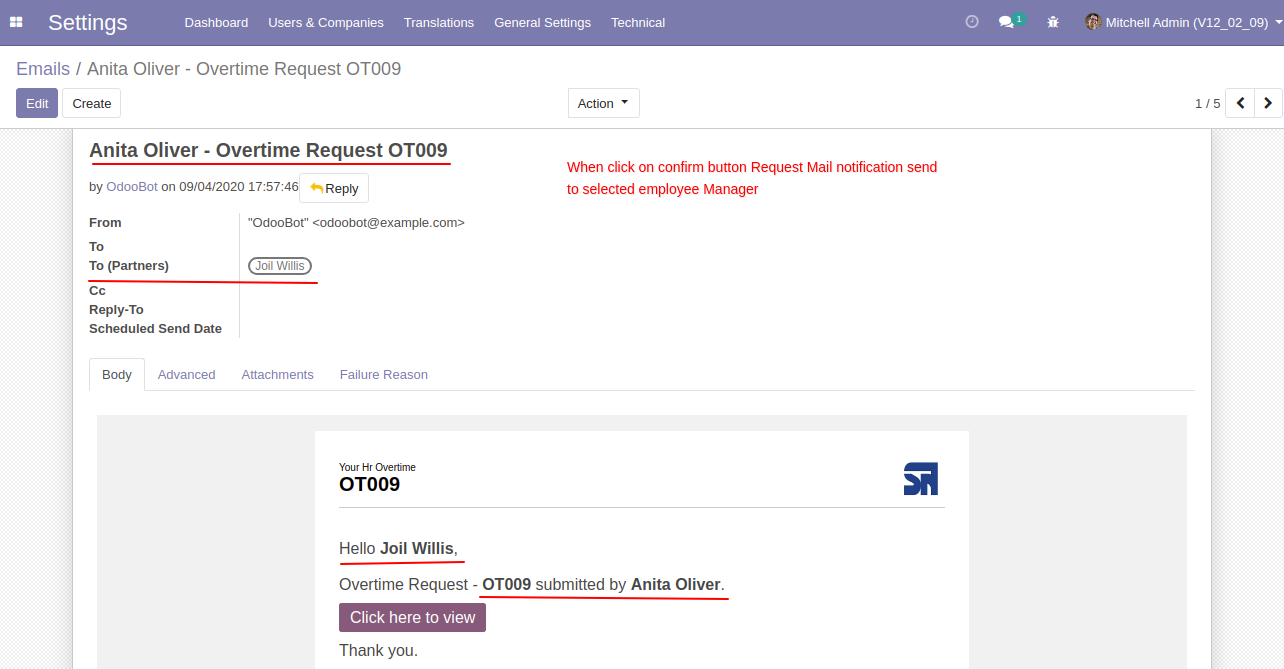
Task: Switch to the Failure Reason tab
Action: pos(384,374)
